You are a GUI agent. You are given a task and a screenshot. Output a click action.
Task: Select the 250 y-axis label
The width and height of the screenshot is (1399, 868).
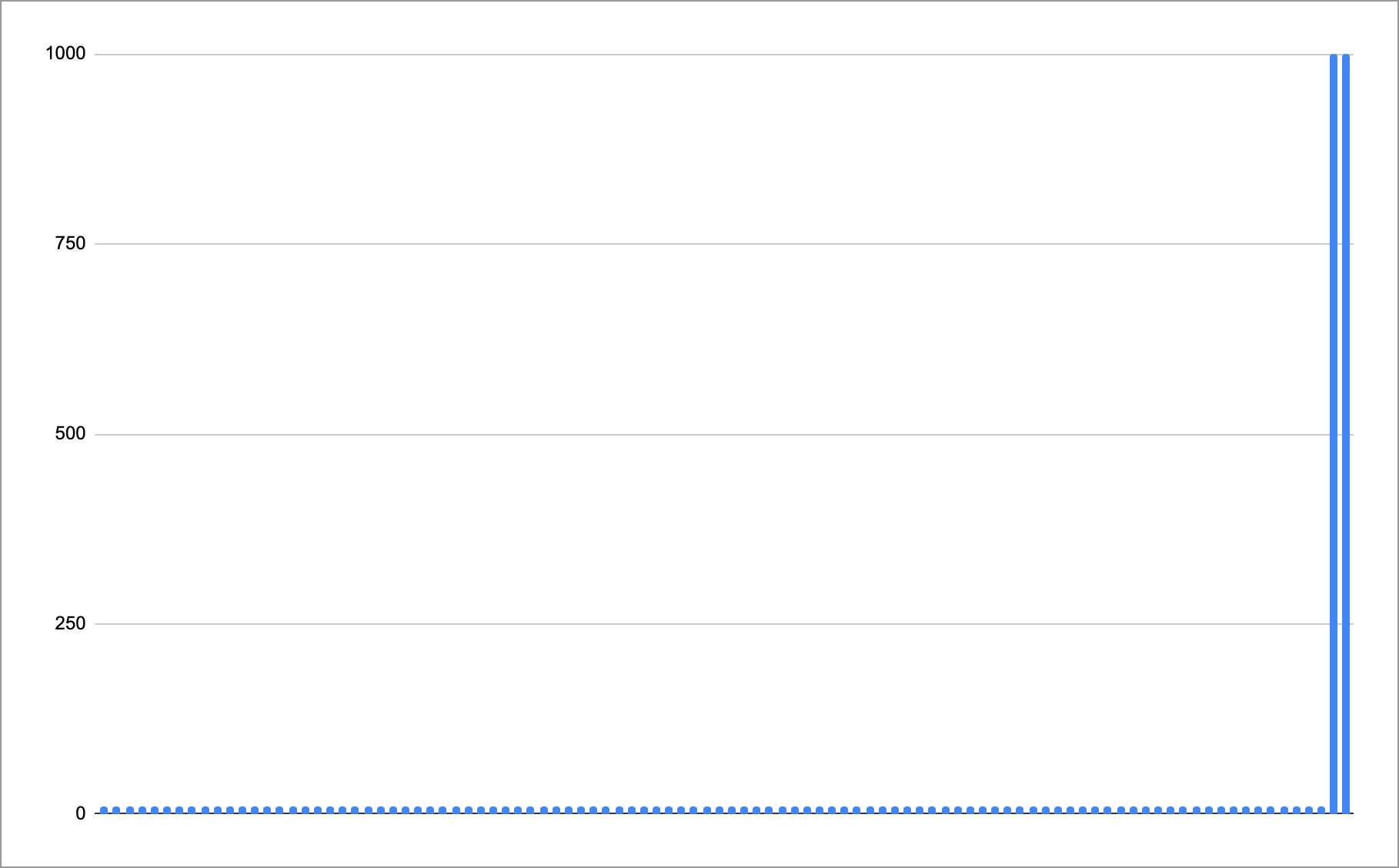pos(70,623)
